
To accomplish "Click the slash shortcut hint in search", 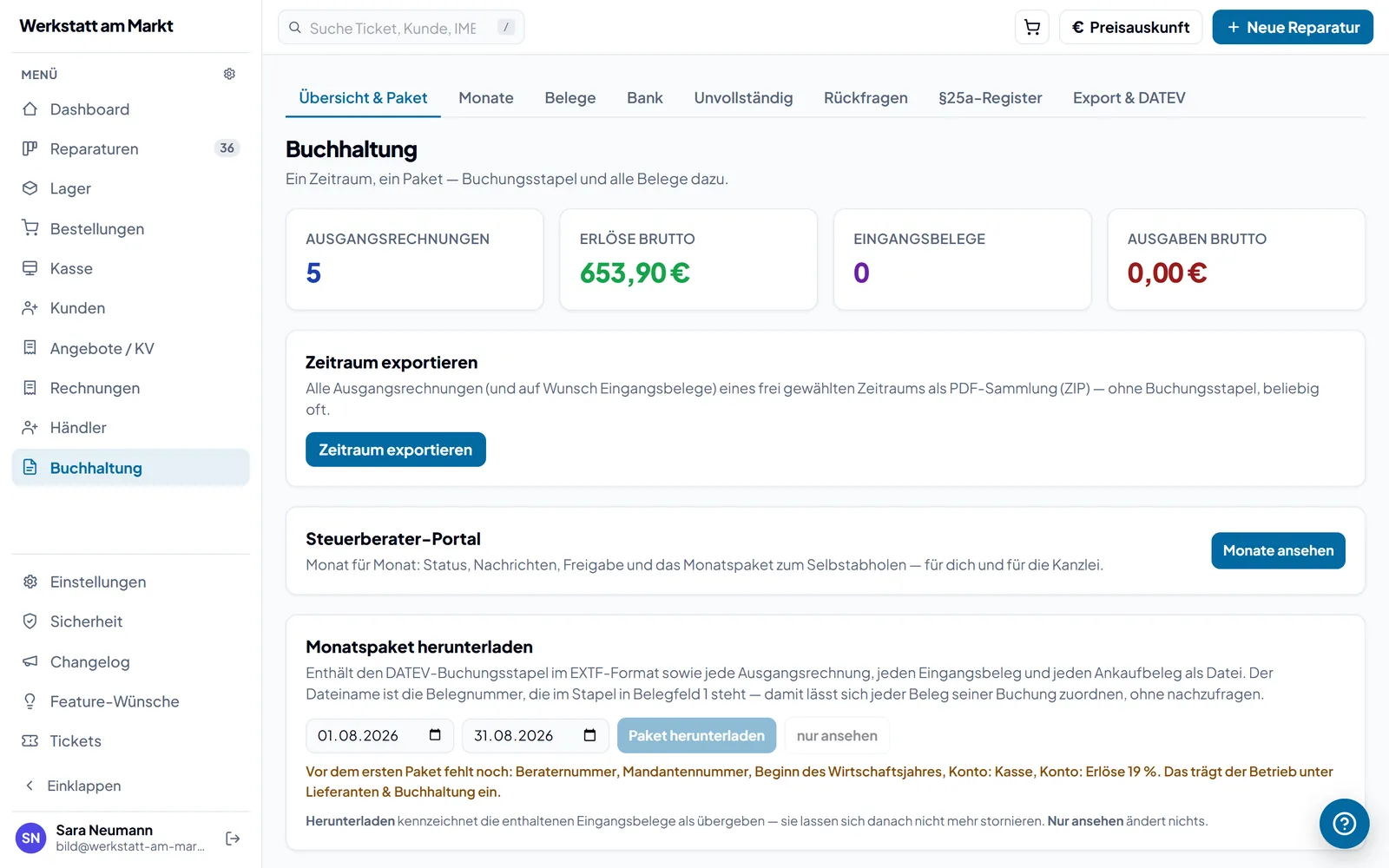I will [506, 28].
